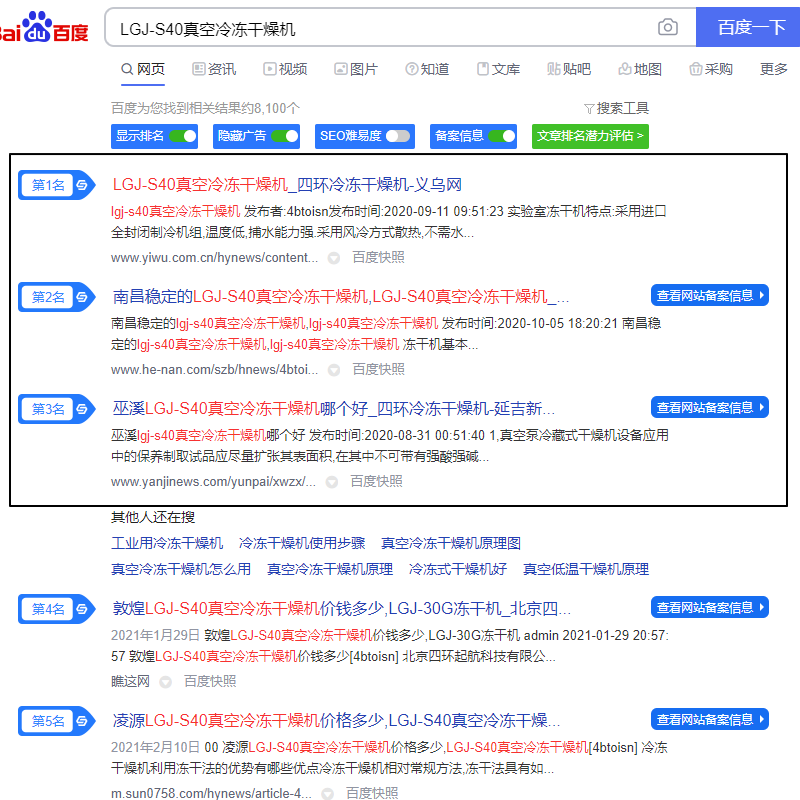The width and height of the screenshot is (800, 800).
Task: Click the rank 4 badge share icon
Action: tap(82, 609)
